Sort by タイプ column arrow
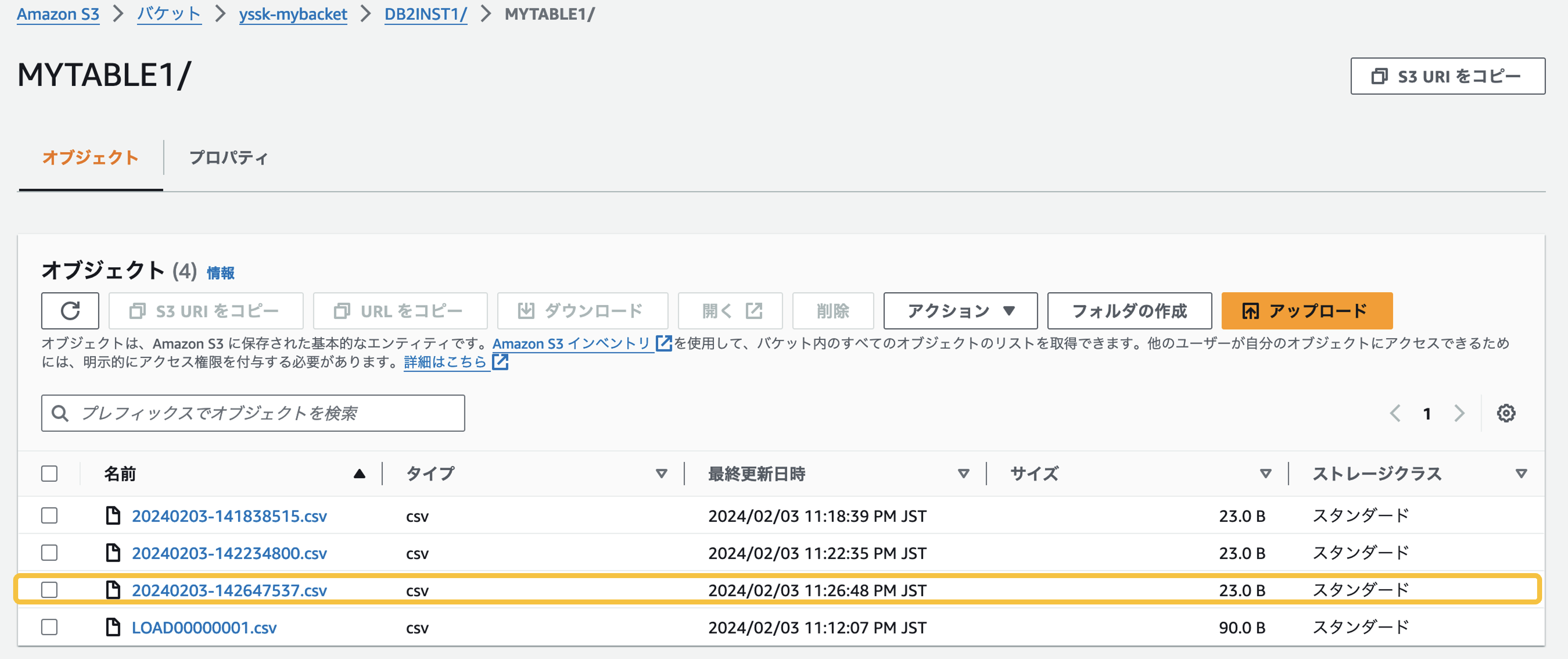This screenshot has width=1568, height=659. pos(661,474)
